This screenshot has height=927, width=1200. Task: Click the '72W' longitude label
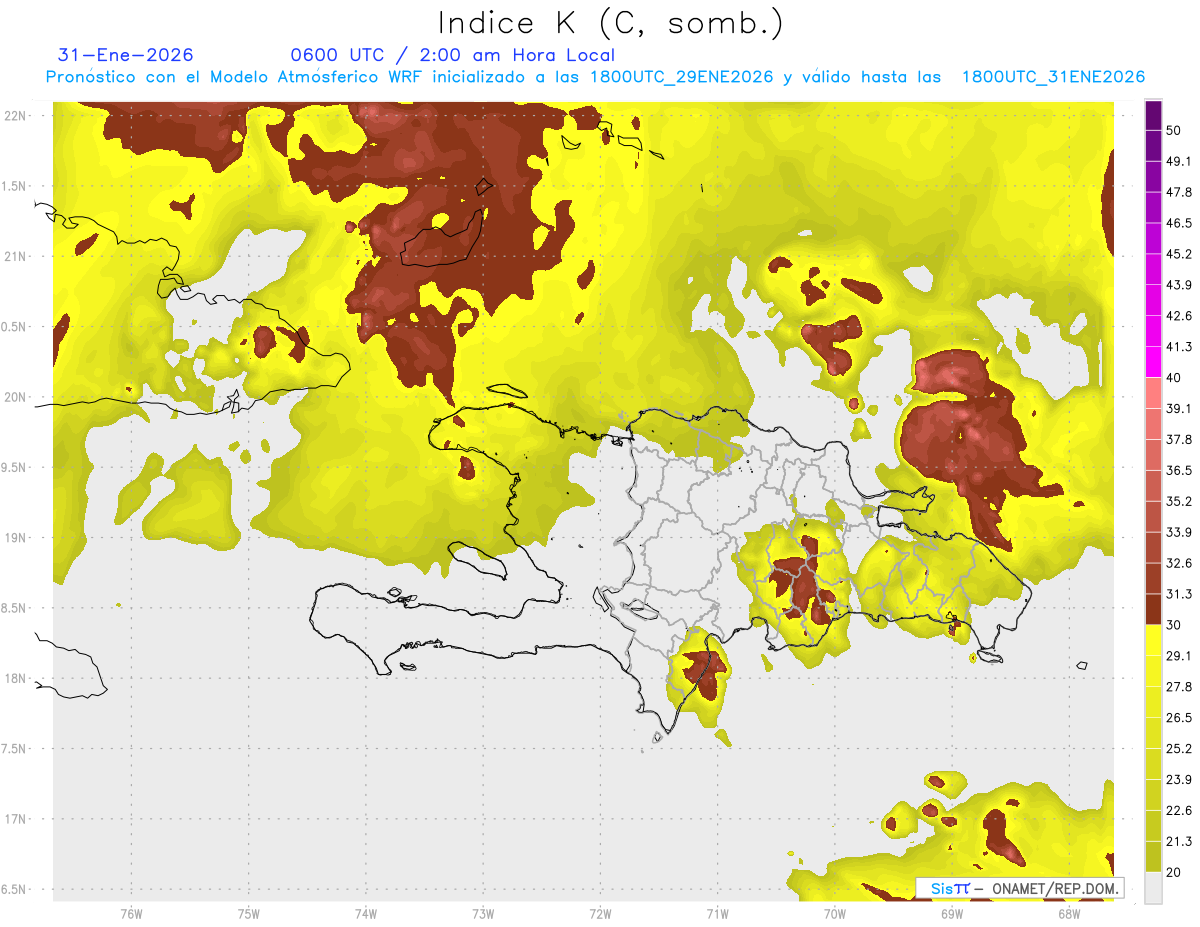pos(600,913)
